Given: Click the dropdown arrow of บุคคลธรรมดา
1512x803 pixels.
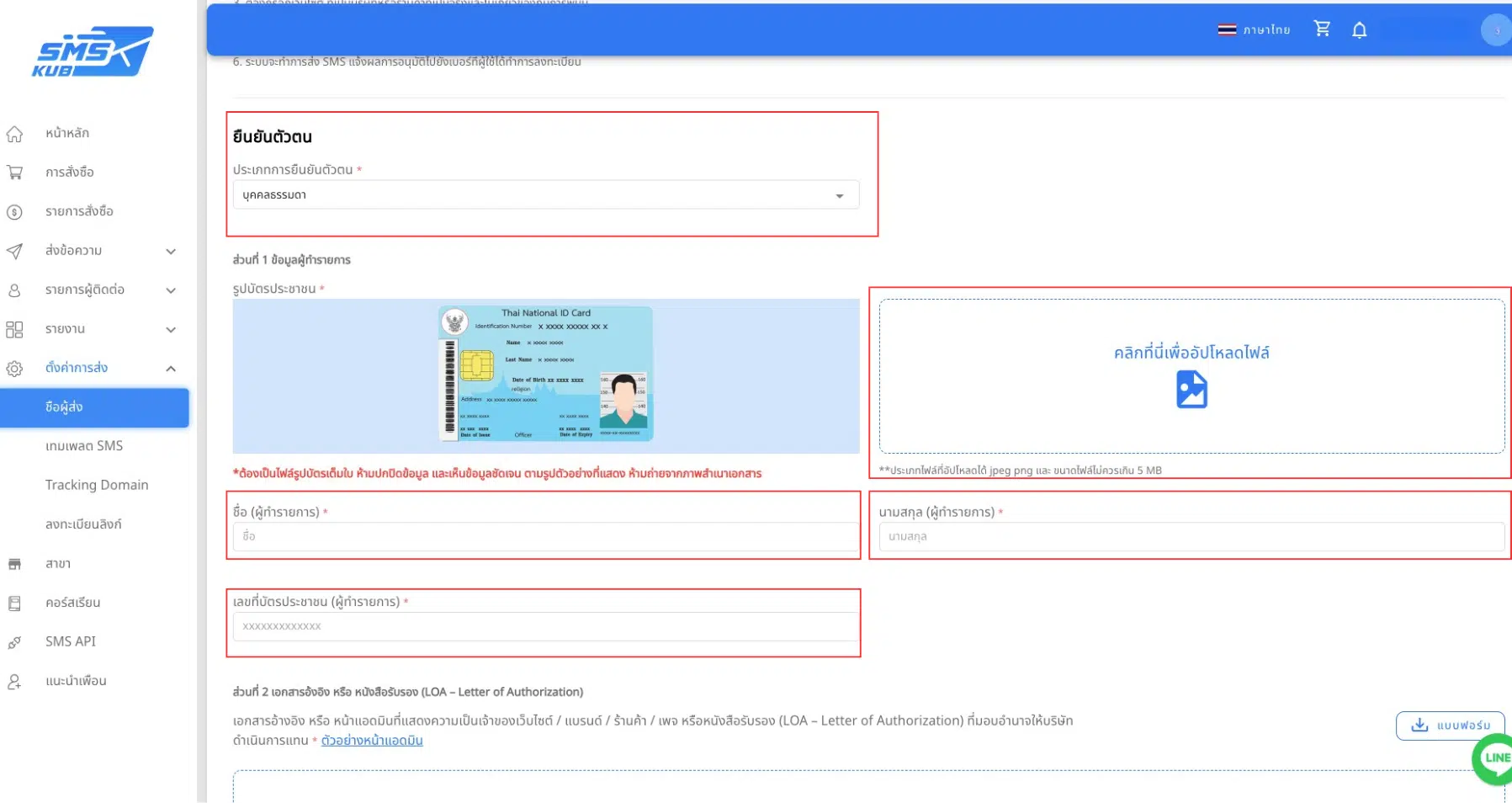Looking at the screenshot, I should pos(839,196).
